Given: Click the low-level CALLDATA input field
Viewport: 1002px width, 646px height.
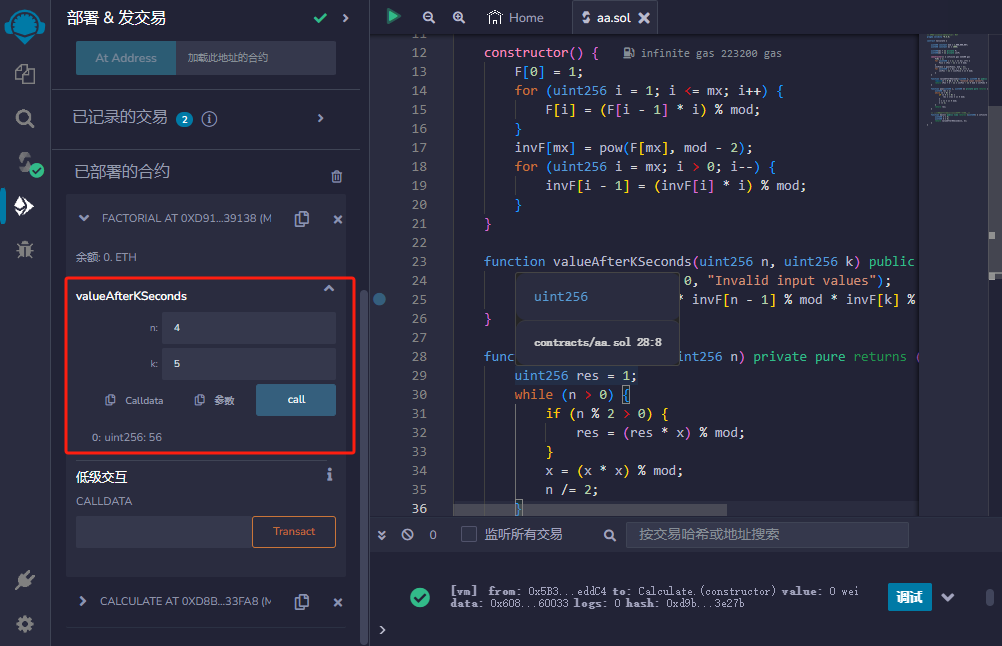Looking at the screenshot, I should click(x=164, y=532).
